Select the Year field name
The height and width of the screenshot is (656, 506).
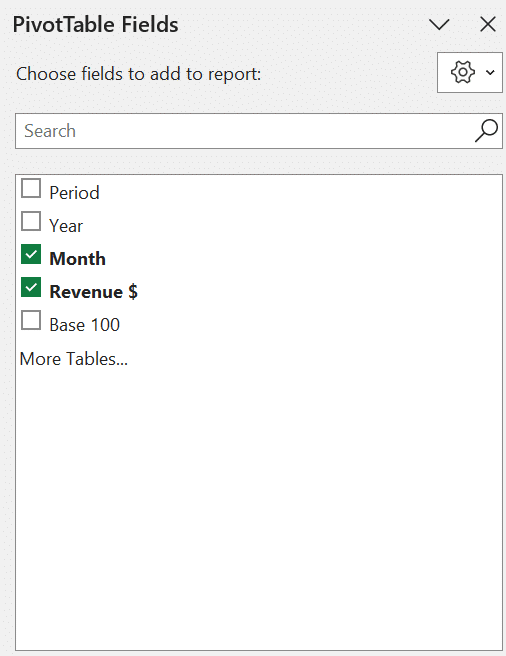(66, 226)
